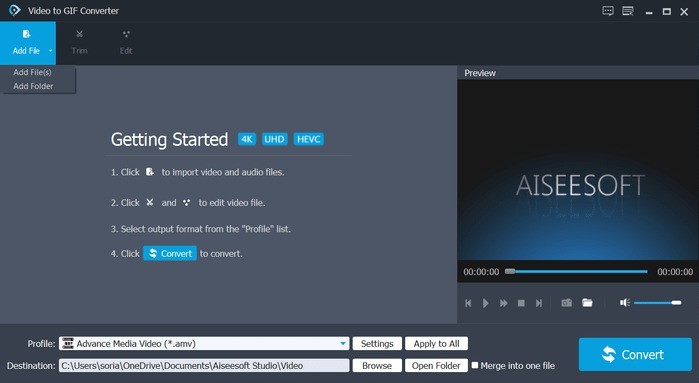Click the UHD badge

pyautogui.click(x=274, y=139)
